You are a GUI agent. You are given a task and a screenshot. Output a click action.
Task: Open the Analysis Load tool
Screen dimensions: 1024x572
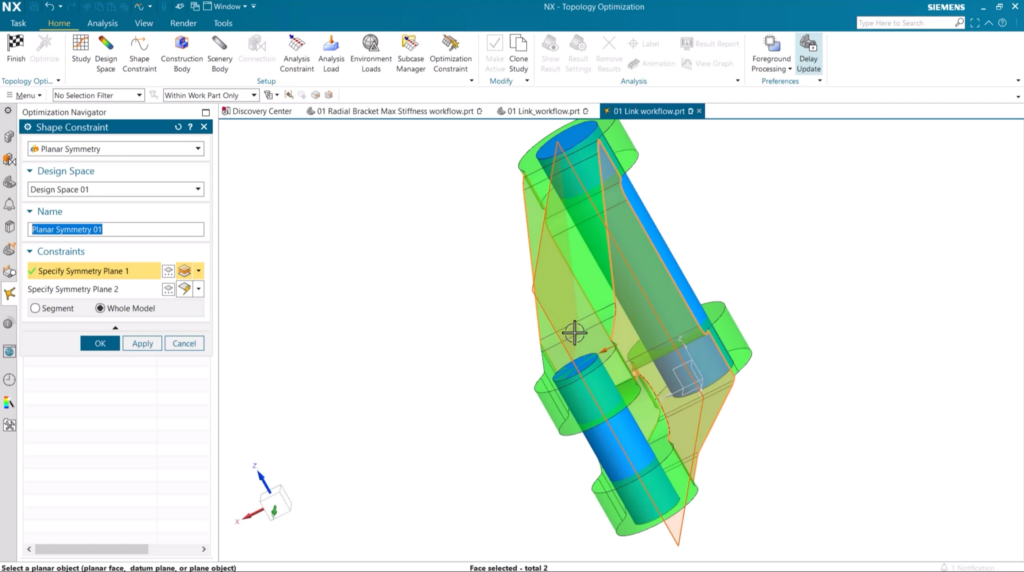[331, 50]
